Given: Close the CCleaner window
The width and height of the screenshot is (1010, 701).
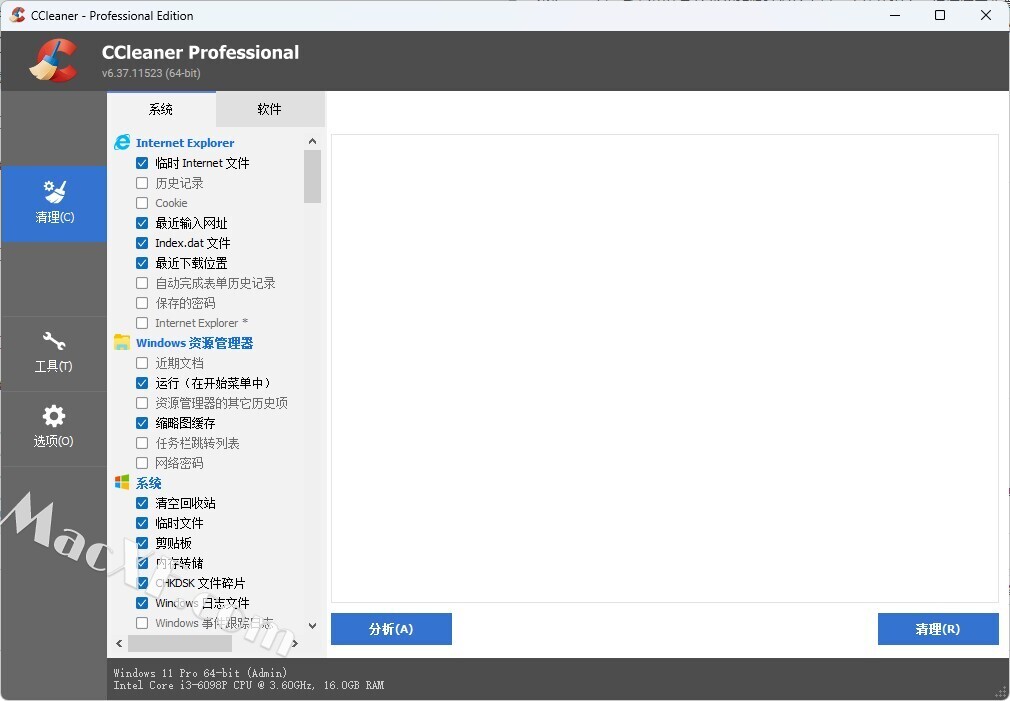Looking at the screenshot, I should 986,15.
